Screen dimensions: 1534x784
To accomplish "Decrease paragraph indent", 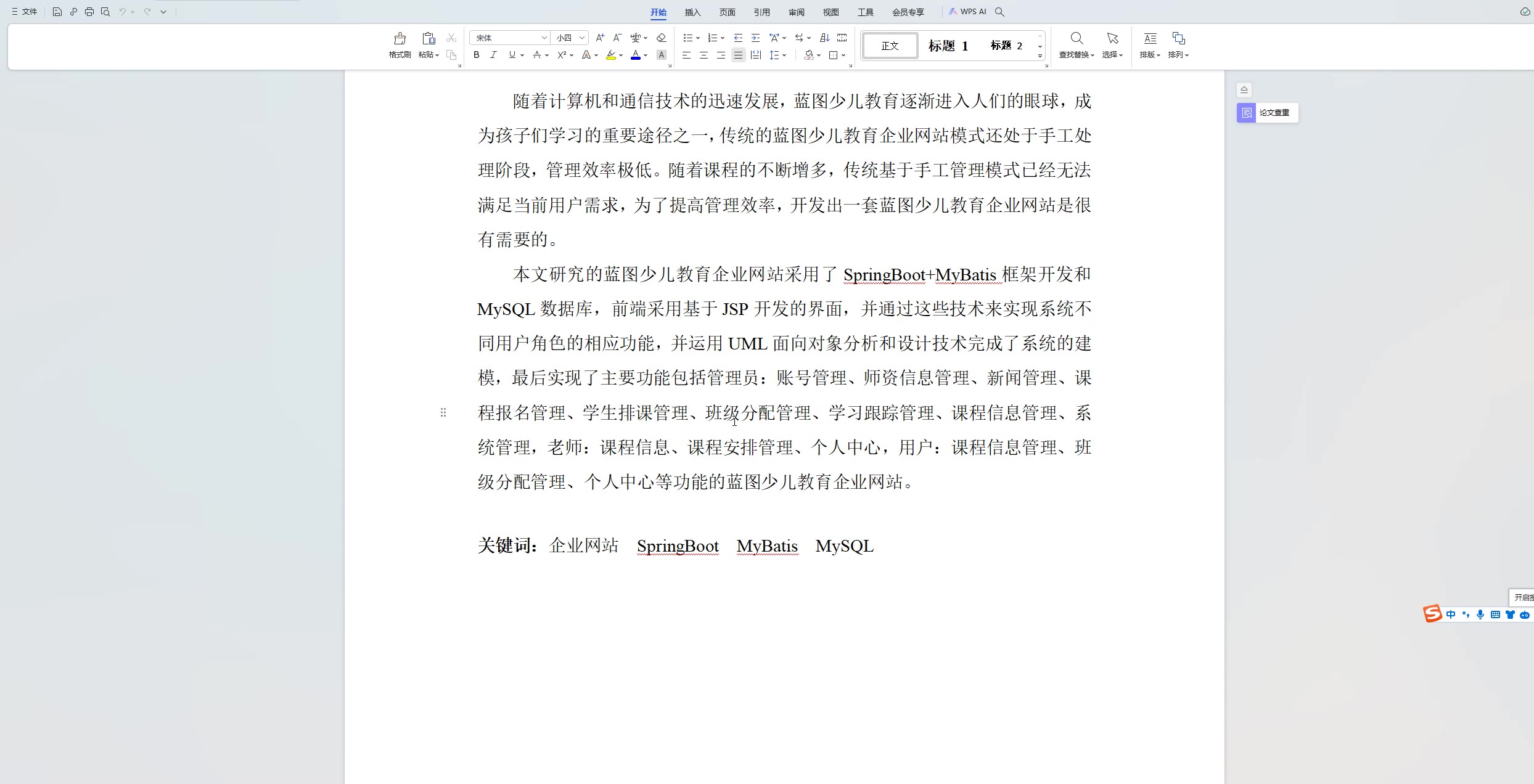I will (x=738, y=38).
